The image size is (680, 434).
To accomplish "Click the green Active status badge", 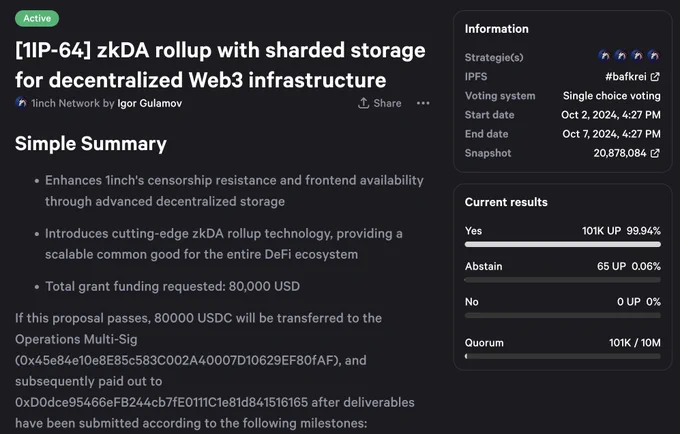I will point(37,18).
